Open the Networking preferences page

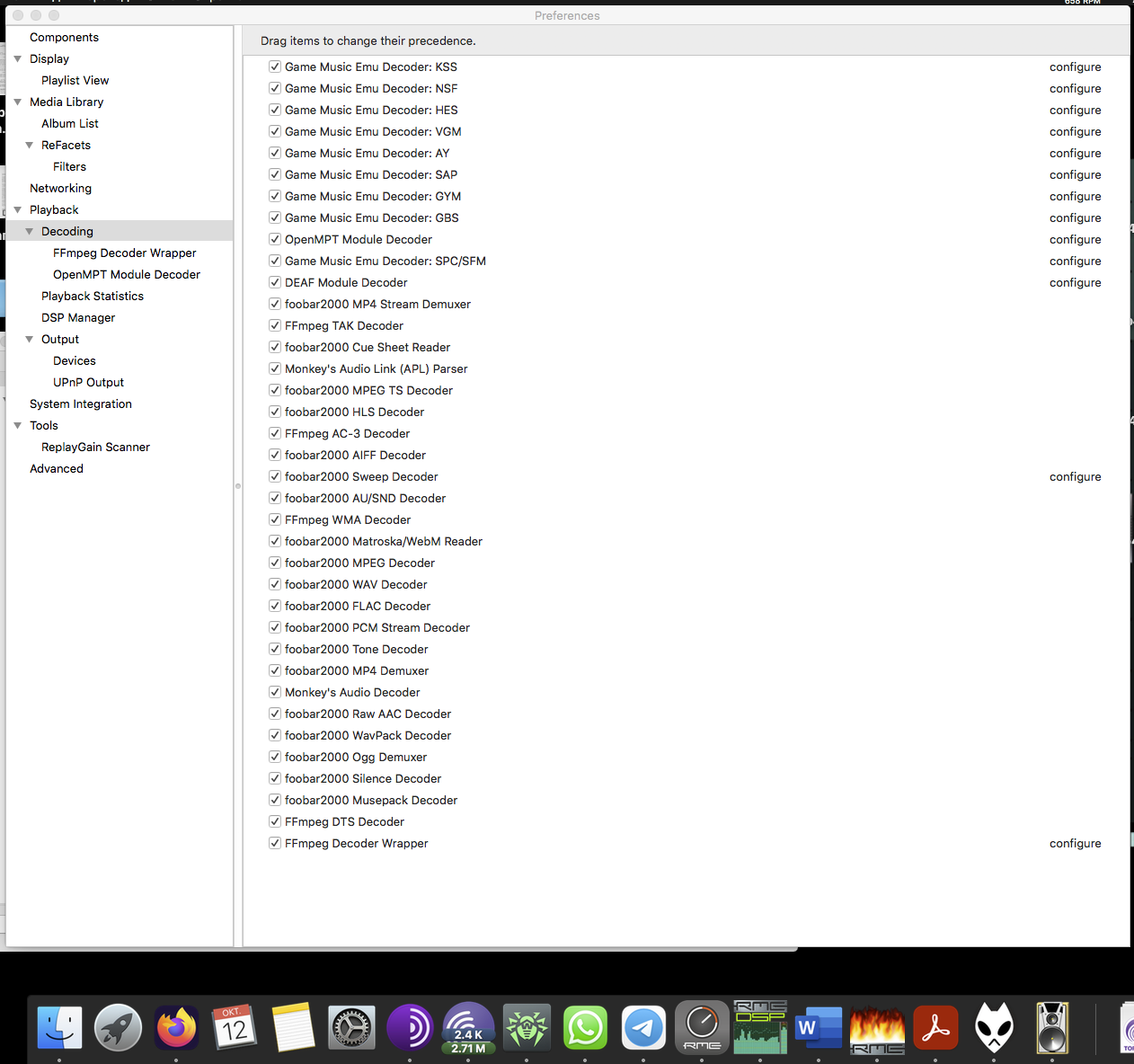[x=60, y=188]
